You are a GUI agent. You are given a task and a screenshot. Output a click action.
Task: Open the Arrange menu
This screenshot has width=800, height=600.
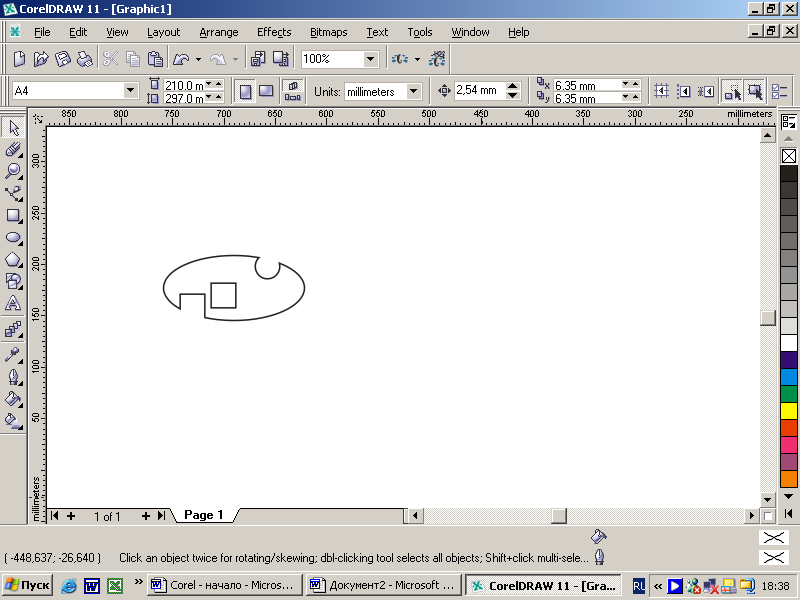218,32
